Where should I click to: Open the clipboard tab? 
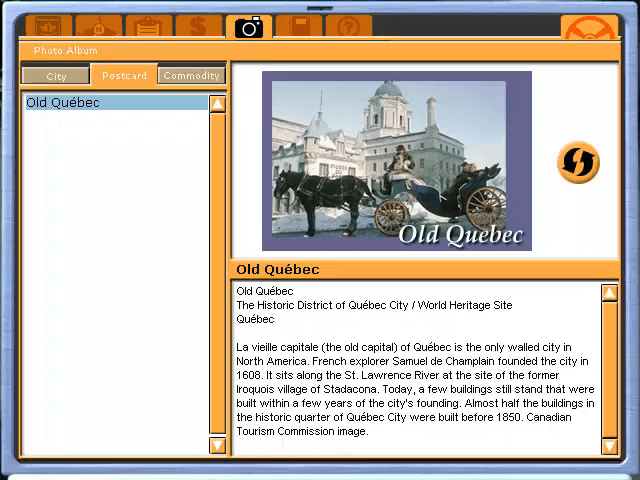point(149,27)
